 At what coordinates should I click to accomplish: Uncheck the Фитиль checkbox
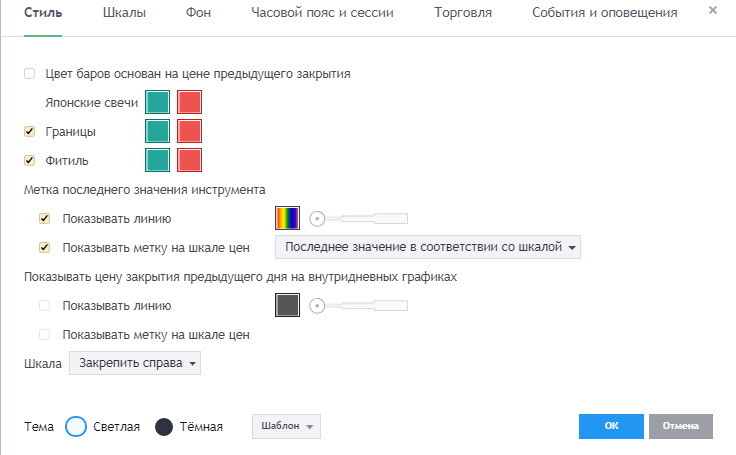(x=30, y=161)
